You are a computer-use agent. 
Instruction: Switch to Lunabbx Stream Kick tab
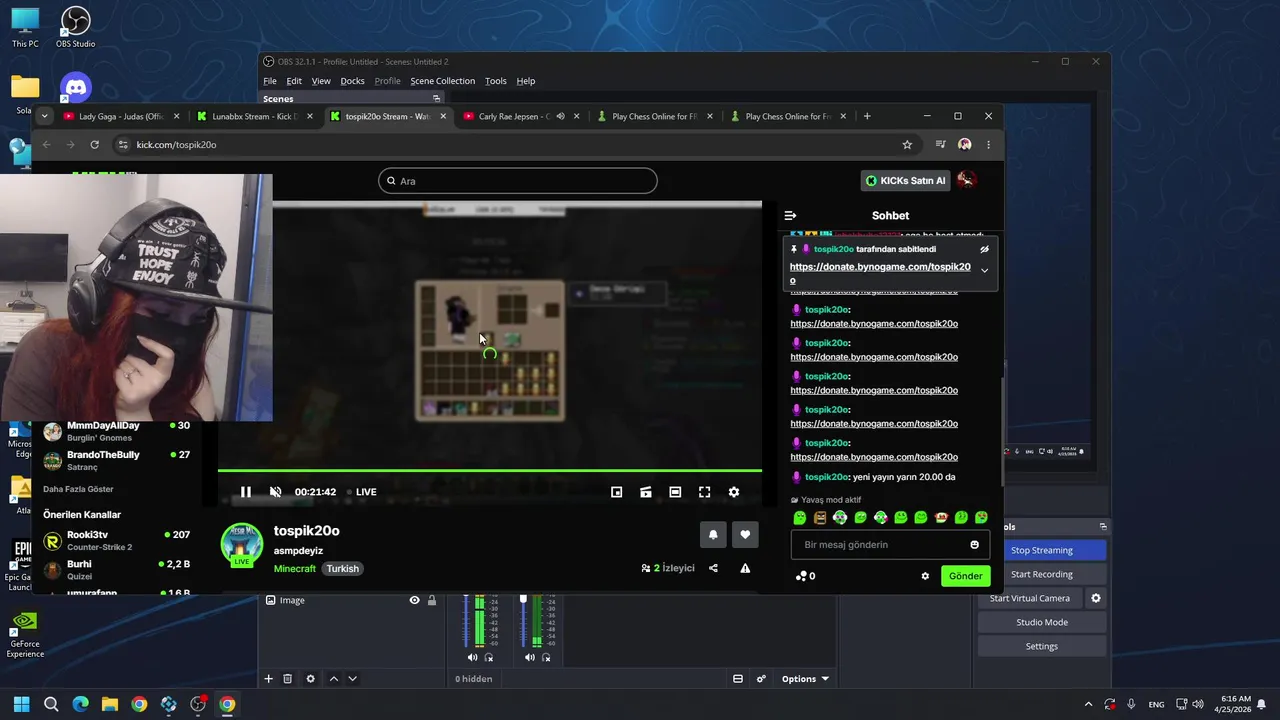[253, 116]
